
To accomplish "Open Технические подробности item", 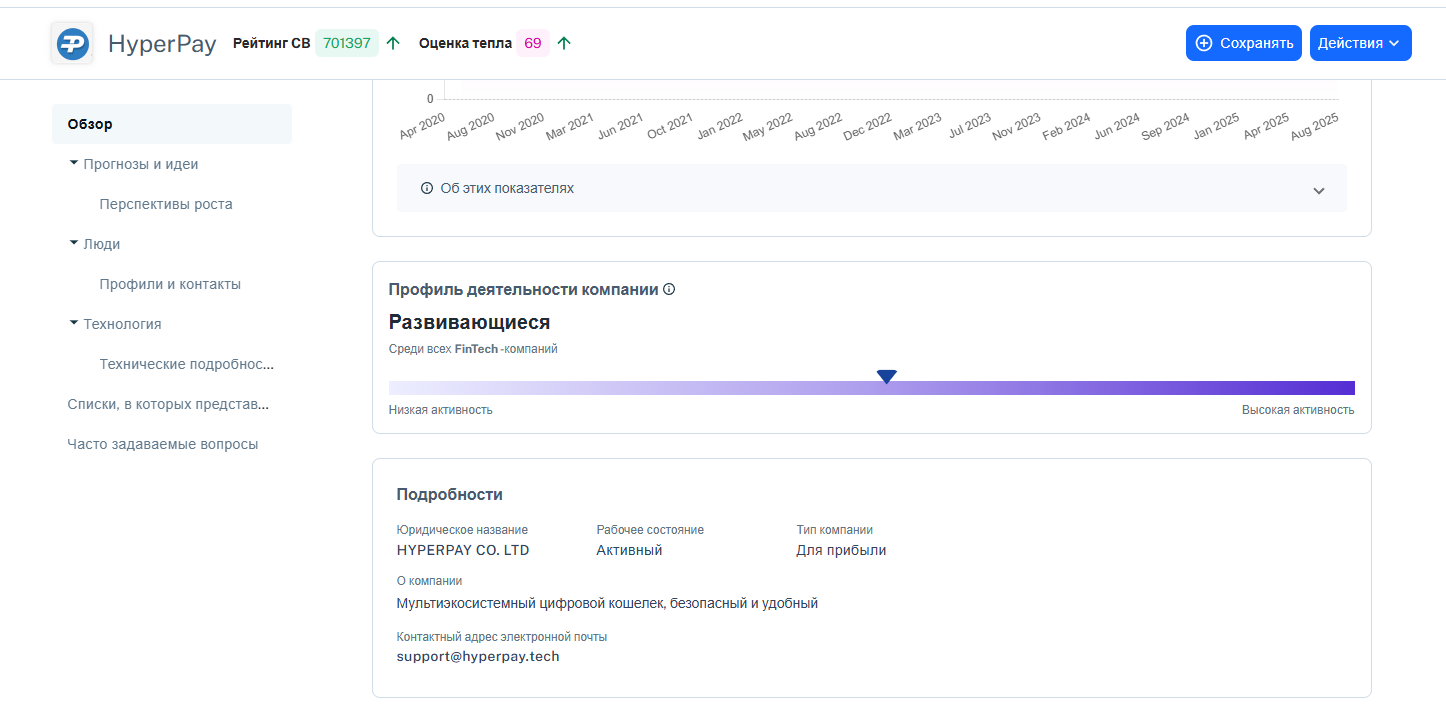I will click(x=187, y=364).
